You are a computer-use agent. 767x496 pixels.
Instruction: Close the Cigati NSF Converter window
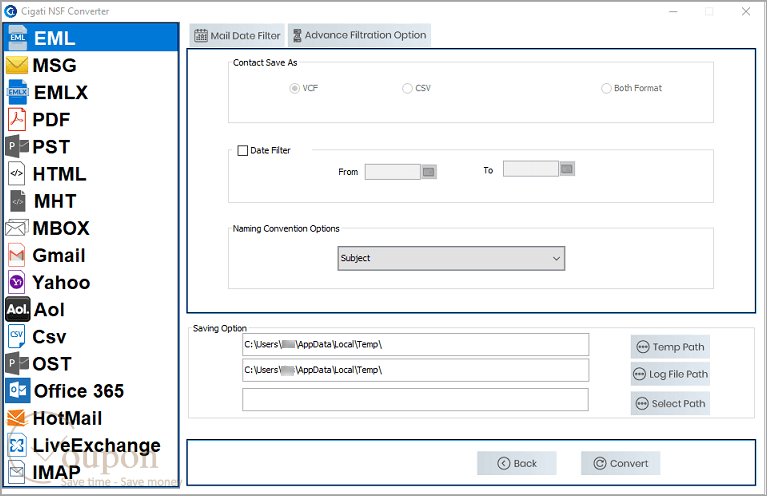coord(745,11)
